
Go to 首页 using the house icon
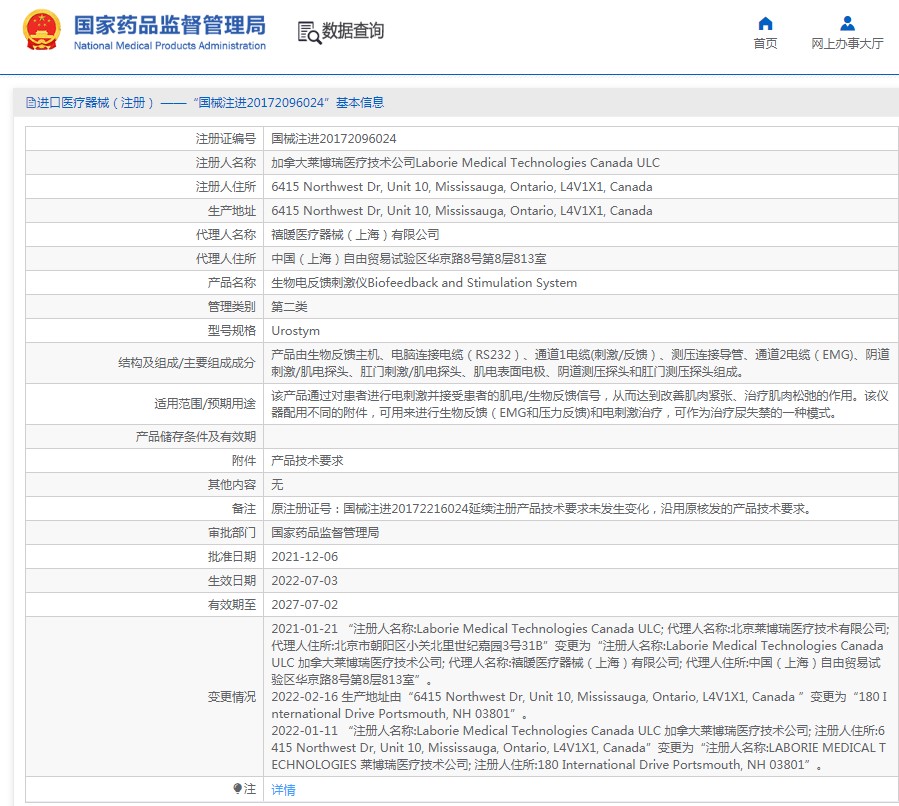click(765, 24)
